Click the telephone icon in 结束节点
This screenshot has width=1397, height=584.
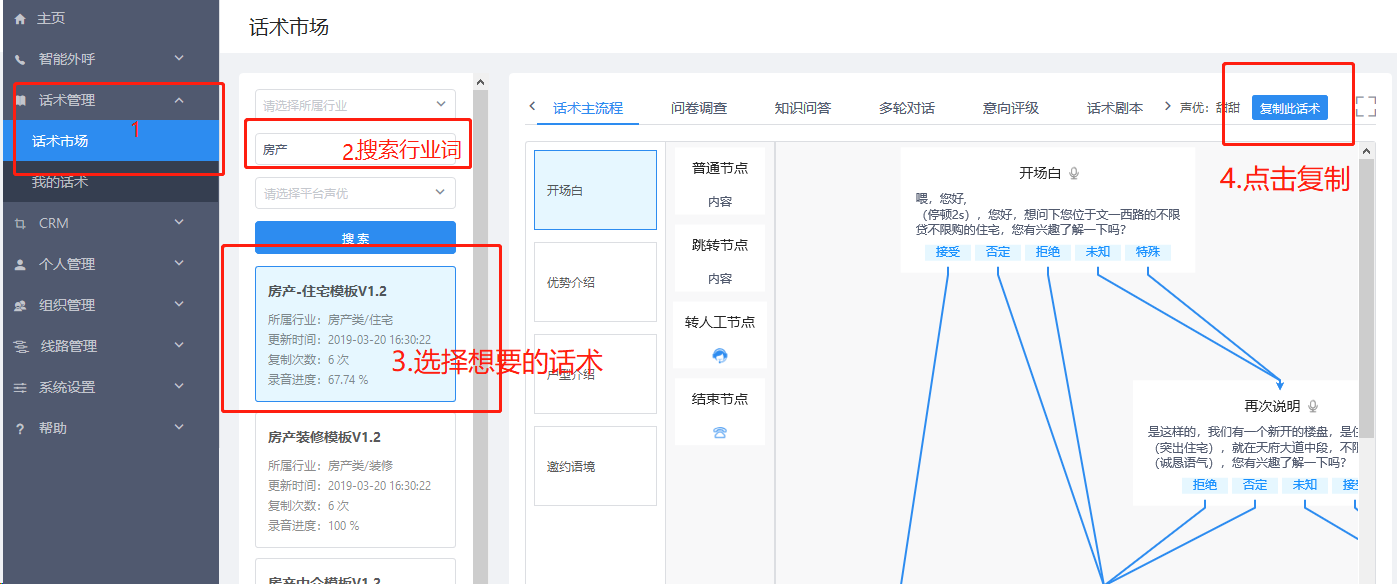(719, 432)
